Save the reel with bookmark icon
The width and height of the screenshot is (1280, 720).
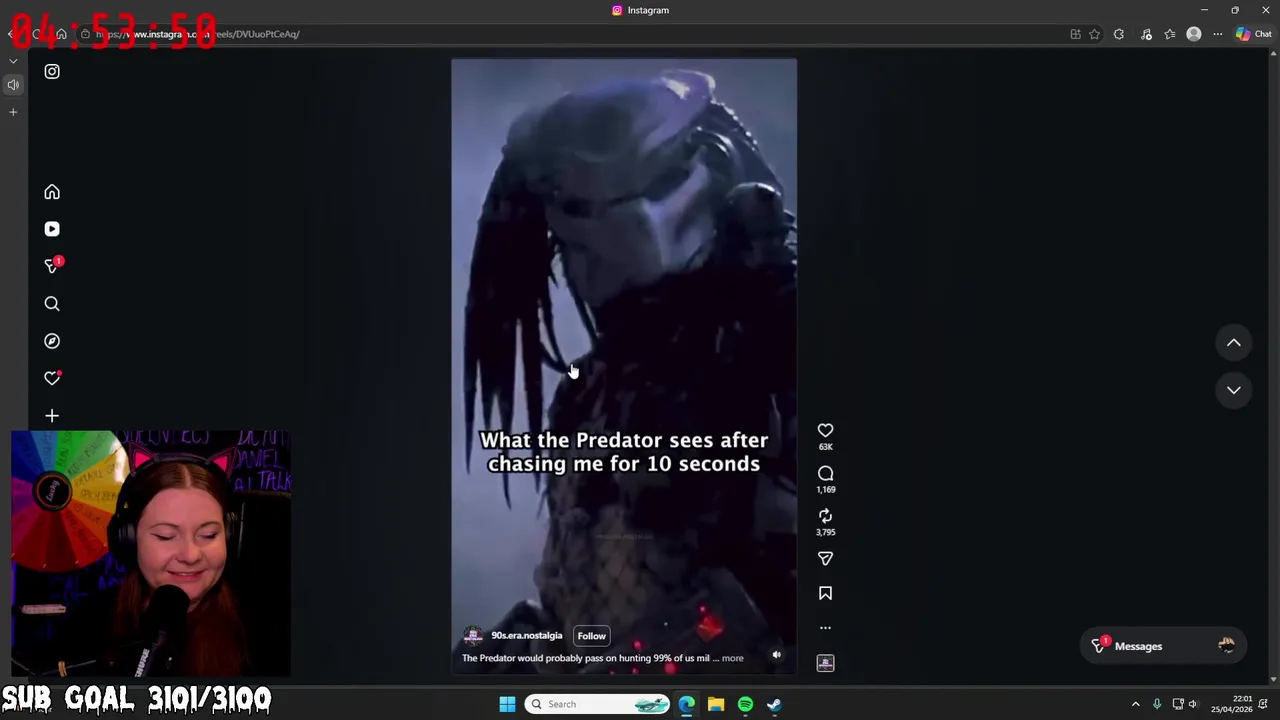click(x=825, y=593)
